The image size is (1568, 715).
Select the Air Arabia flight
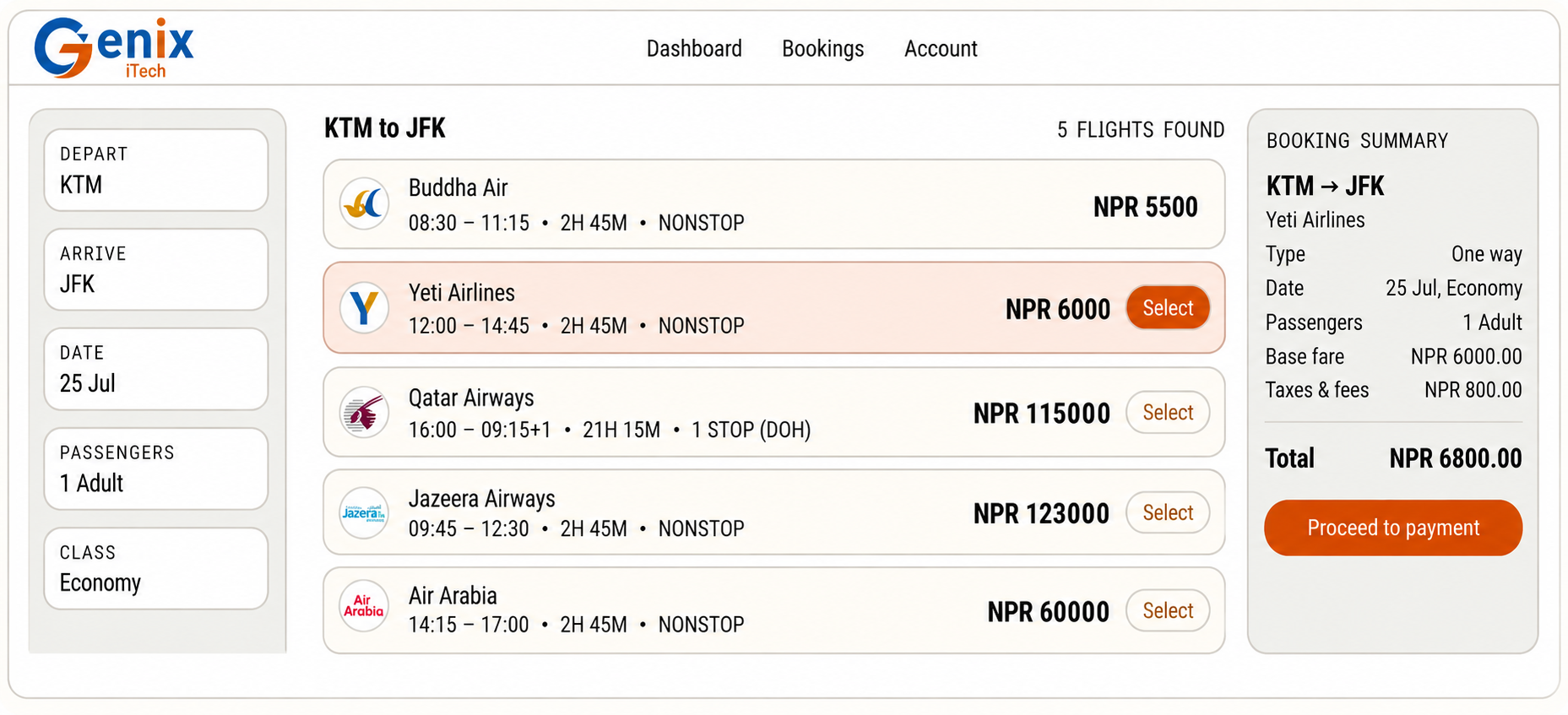click(1168, 610)
